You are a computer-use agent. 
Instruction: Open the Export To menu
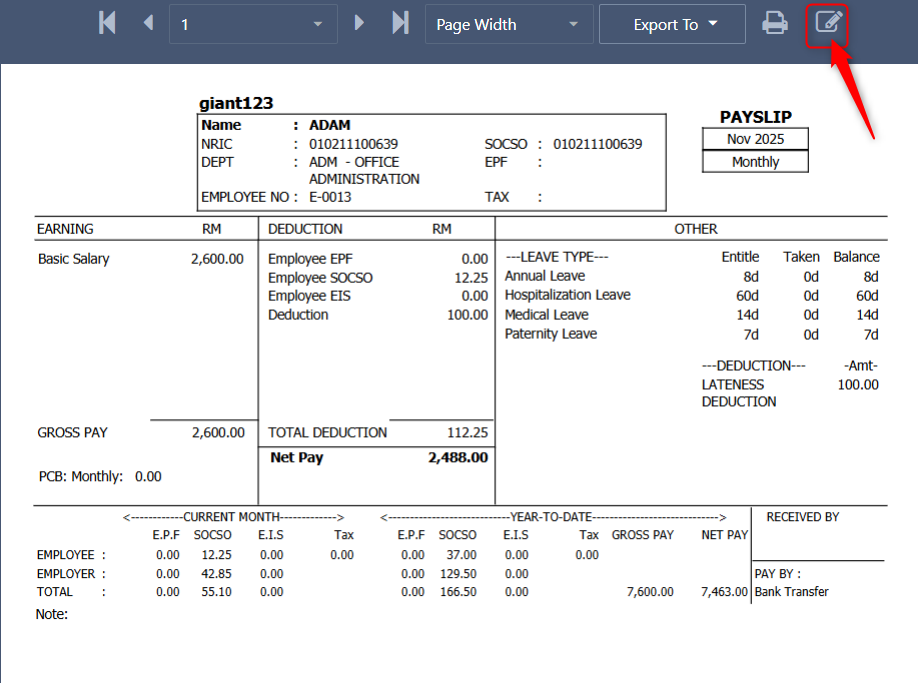(x=672, y=24)
